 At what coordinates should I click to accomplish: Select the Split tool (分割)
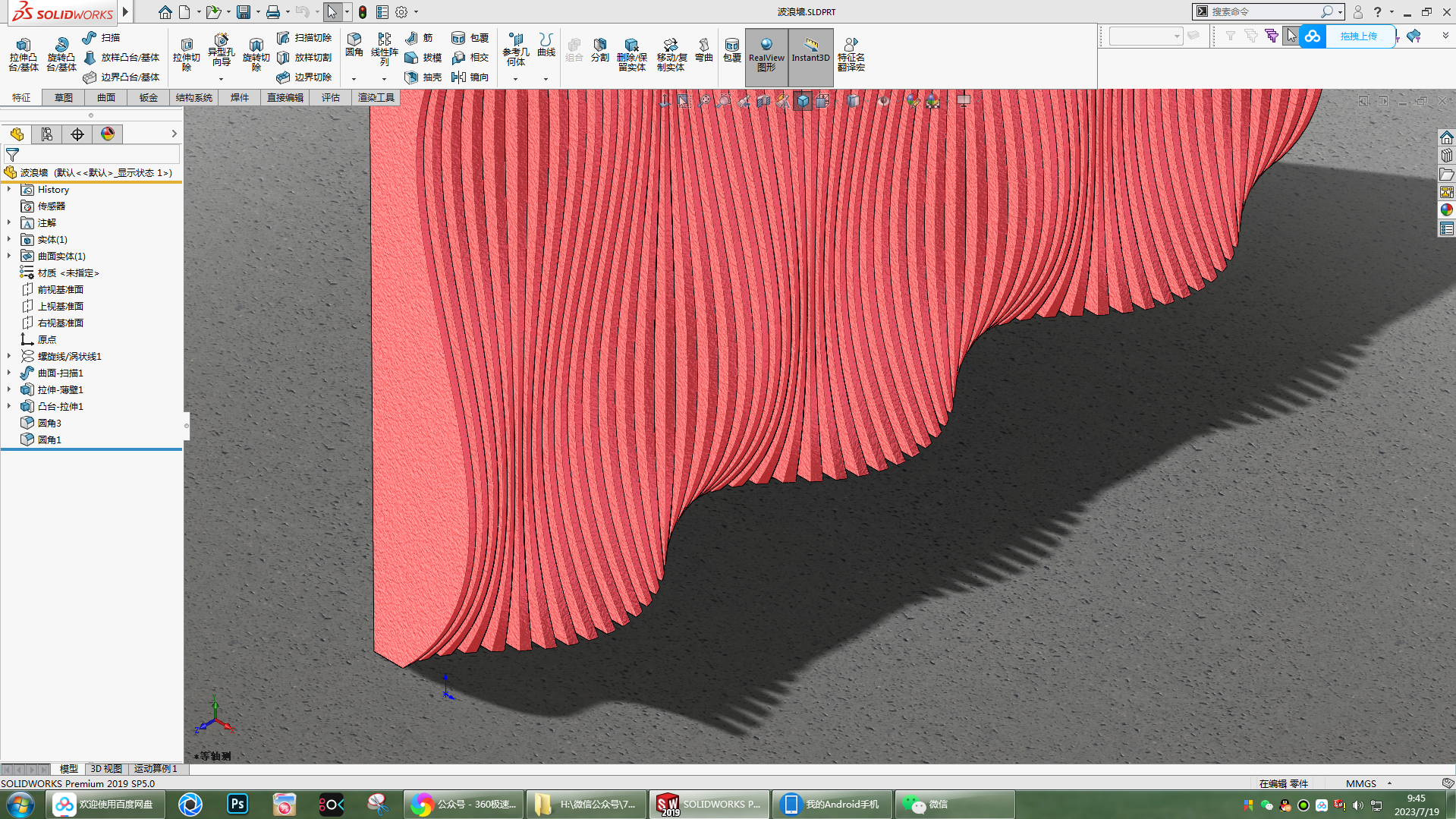[x=600, y=50]
